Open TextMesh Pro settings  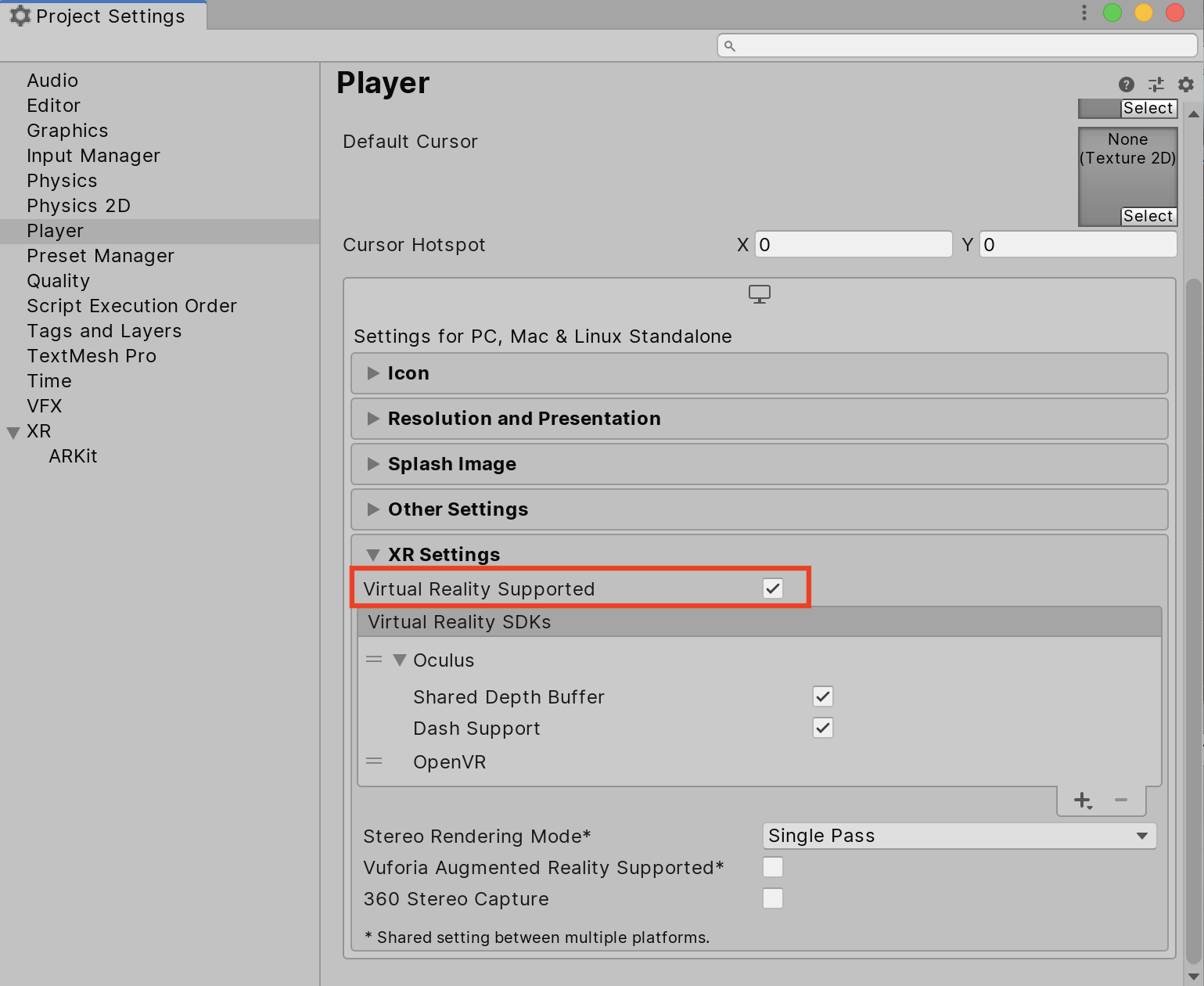pos(92,356)
